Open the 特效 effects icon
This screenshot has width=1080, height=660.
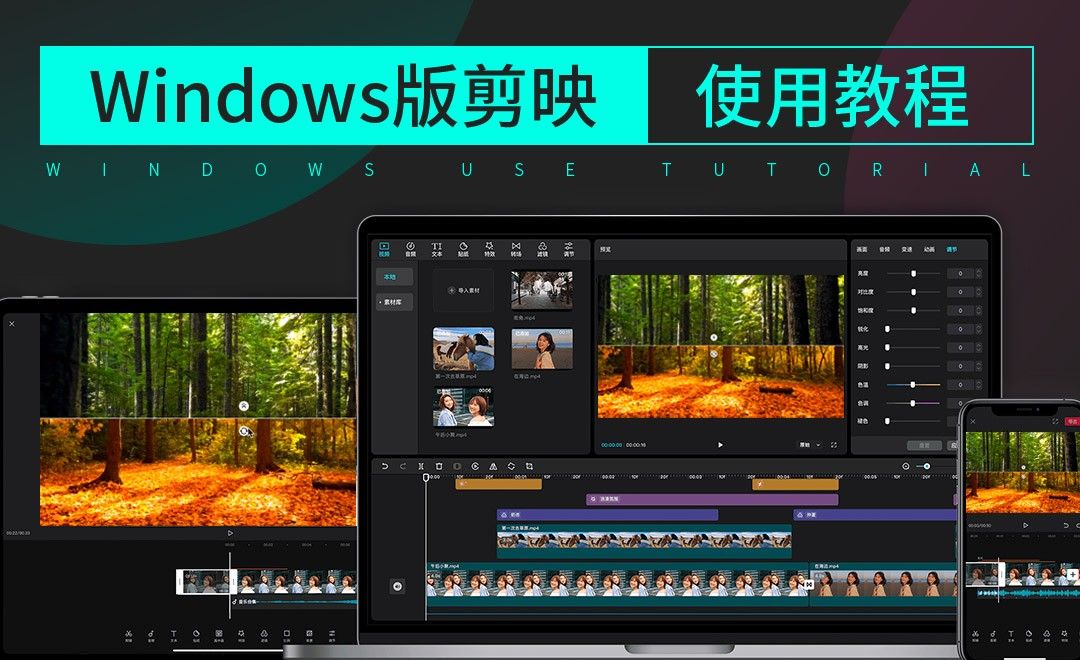pyautogui.click(x=490, y=249)
